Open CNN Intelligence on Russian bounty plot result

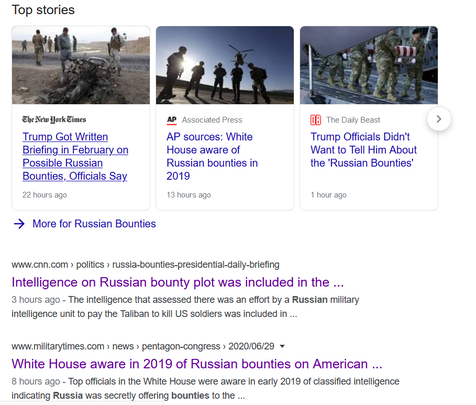(177, 282)
